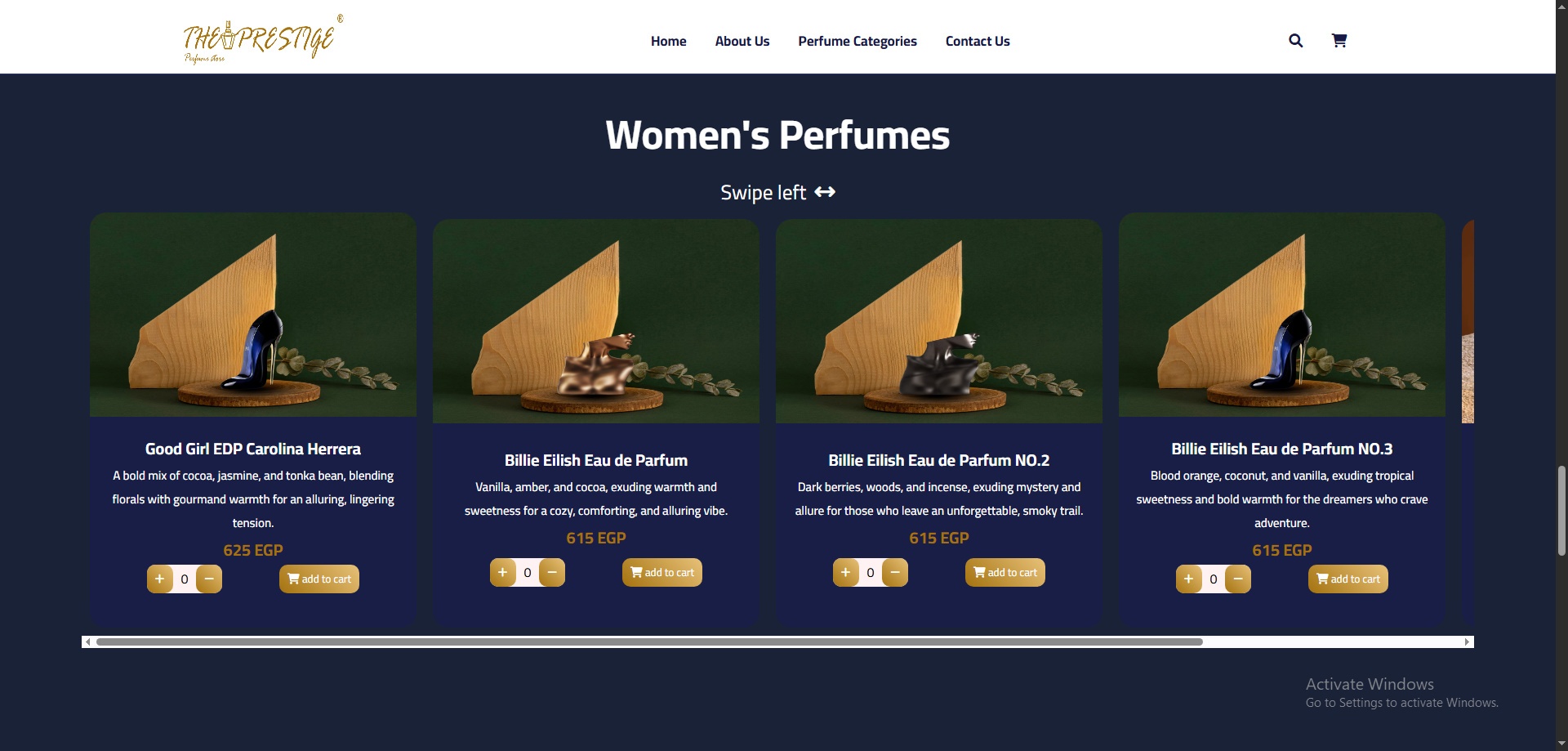1568x751 pixels.
Task: Add Billie Eilish Eau de Parfum NO.3 to cart
Action: [x=1348, y=579]
